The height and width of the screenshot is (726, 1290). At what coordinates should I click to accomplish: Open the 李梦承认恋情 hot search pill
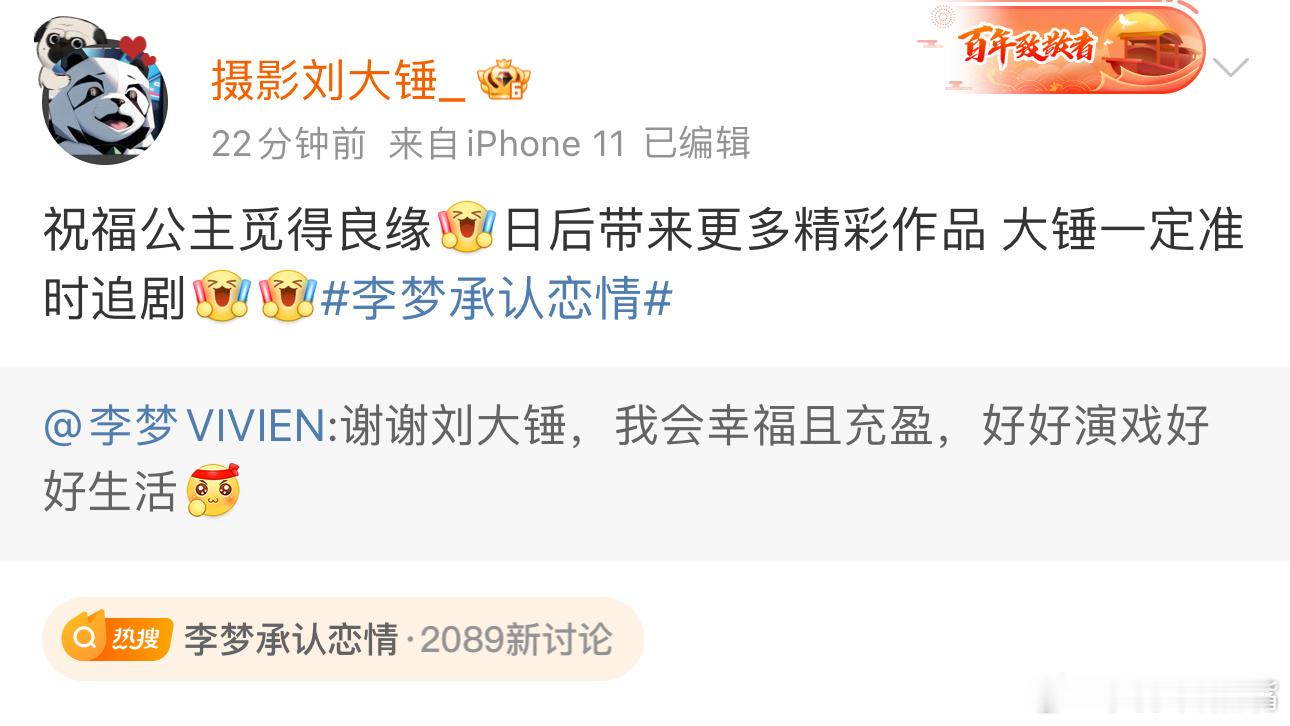pos(343,639)
